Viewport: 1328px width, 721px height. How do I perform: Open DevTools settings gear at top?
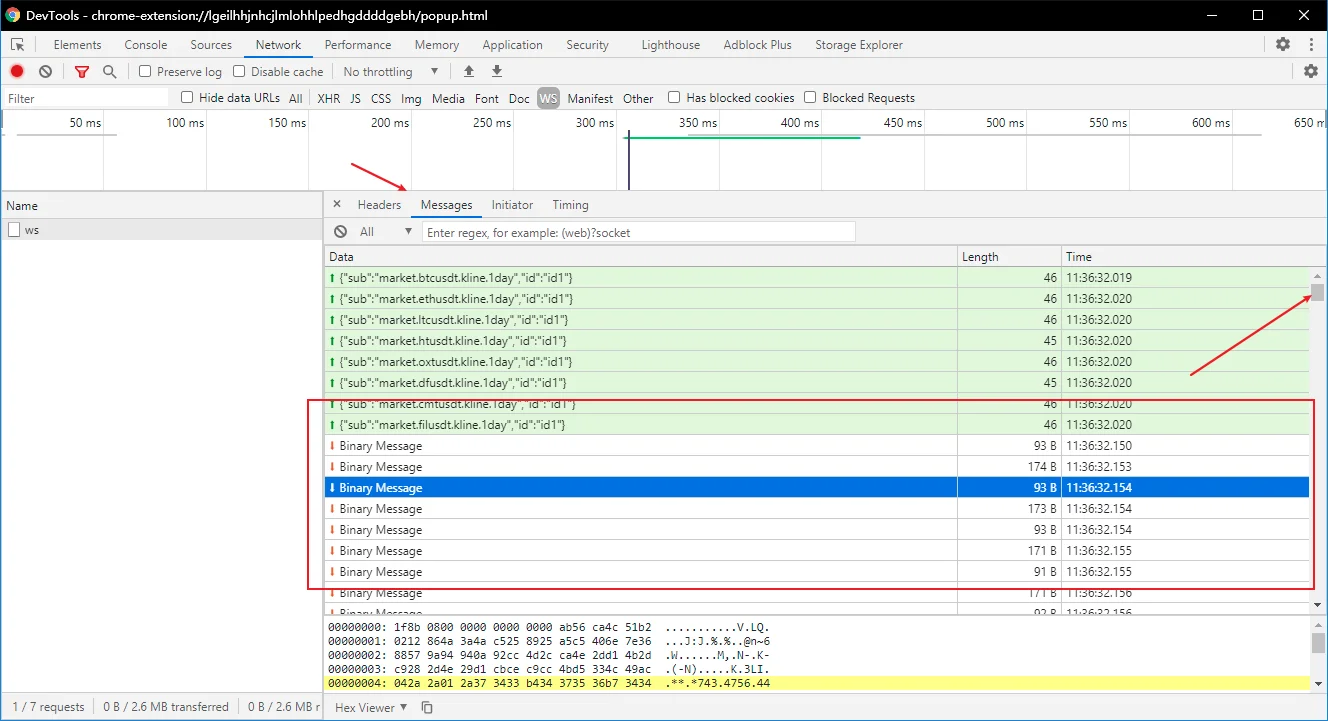pos(1283,44)
